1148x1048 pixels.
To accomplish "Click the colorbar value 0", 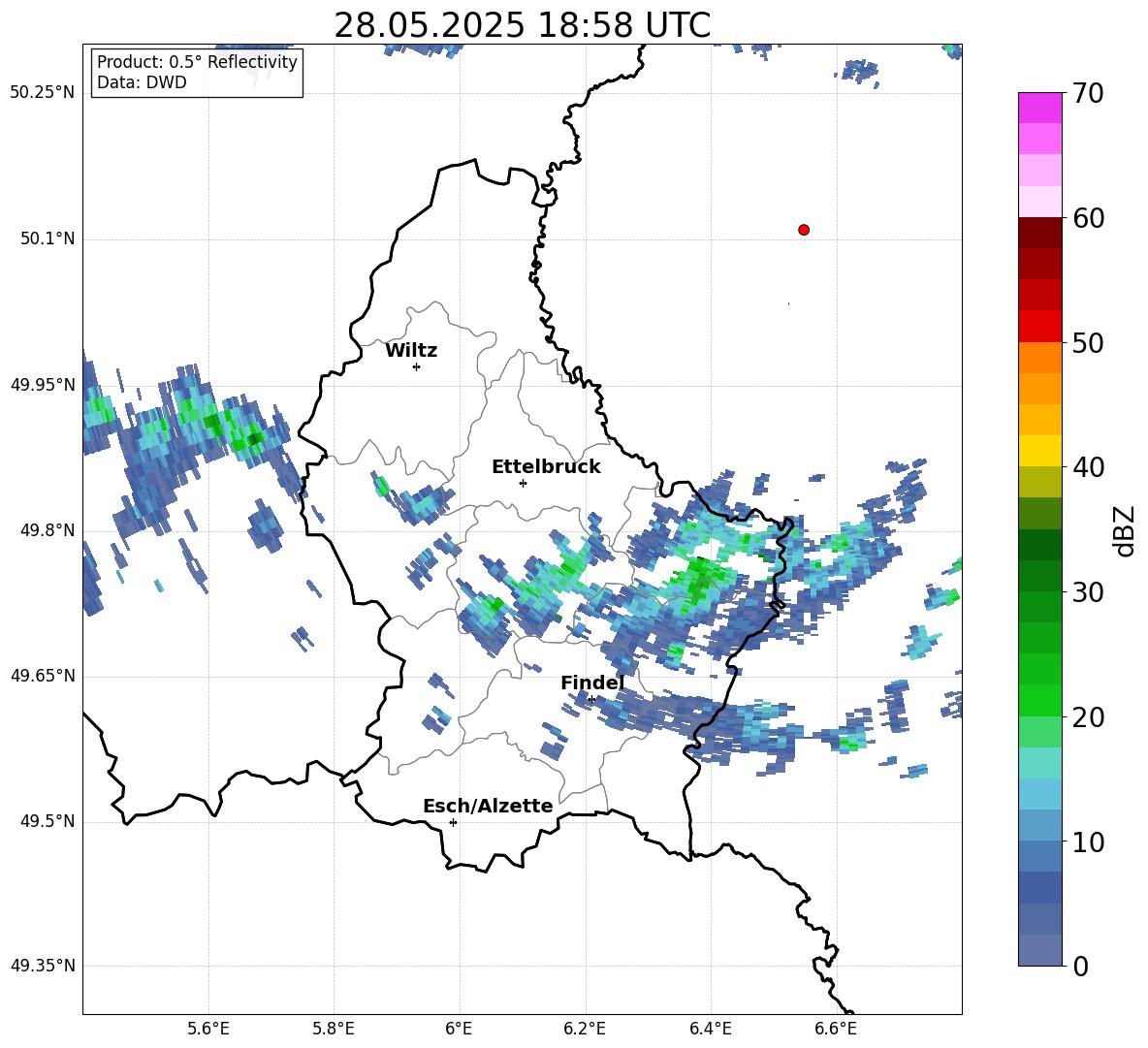I will tap(1080, 966).
